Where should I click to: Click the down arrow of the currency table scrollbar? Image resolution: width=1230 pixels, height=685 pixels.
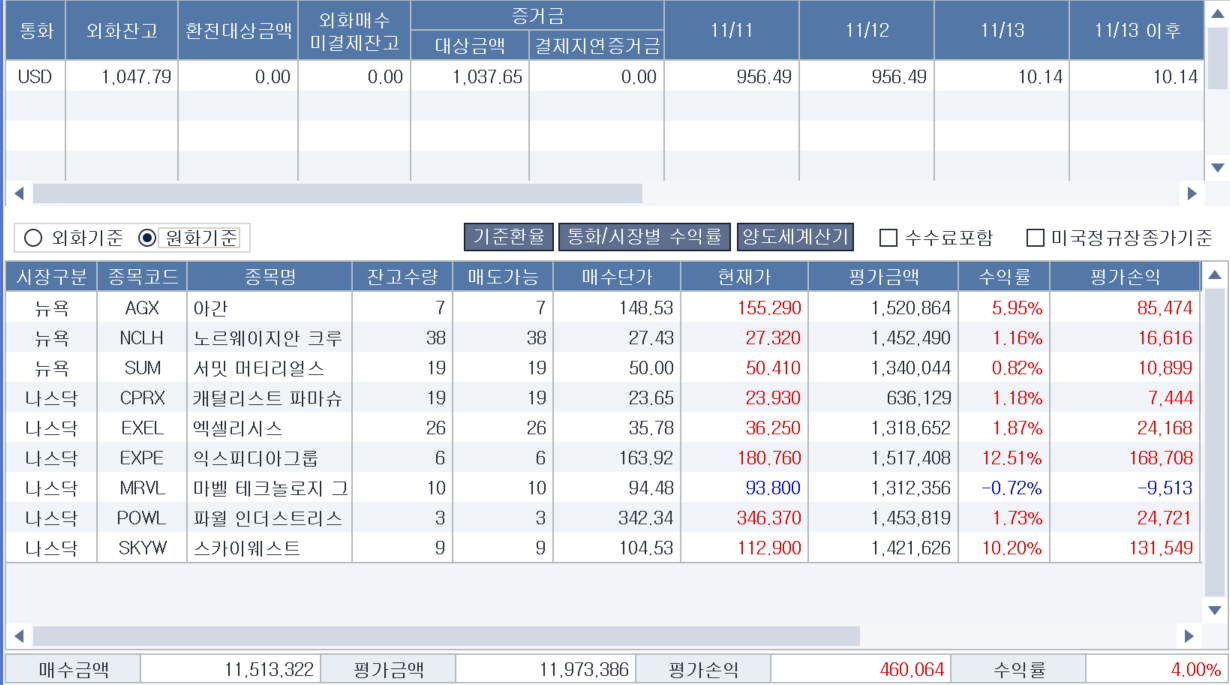point(1217,168)
